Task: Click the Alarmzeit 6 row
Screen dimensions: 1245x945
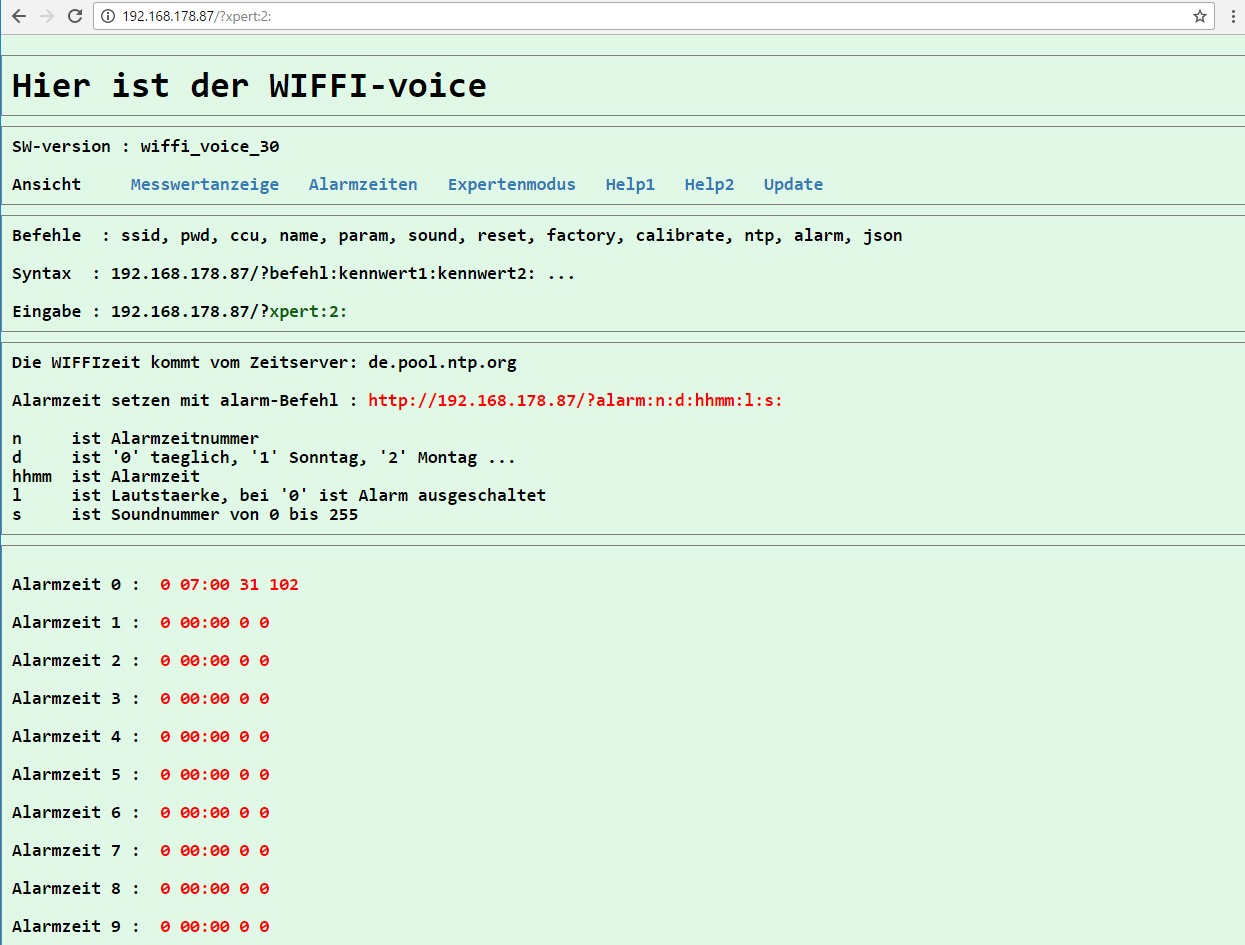Action: [140, 812]
